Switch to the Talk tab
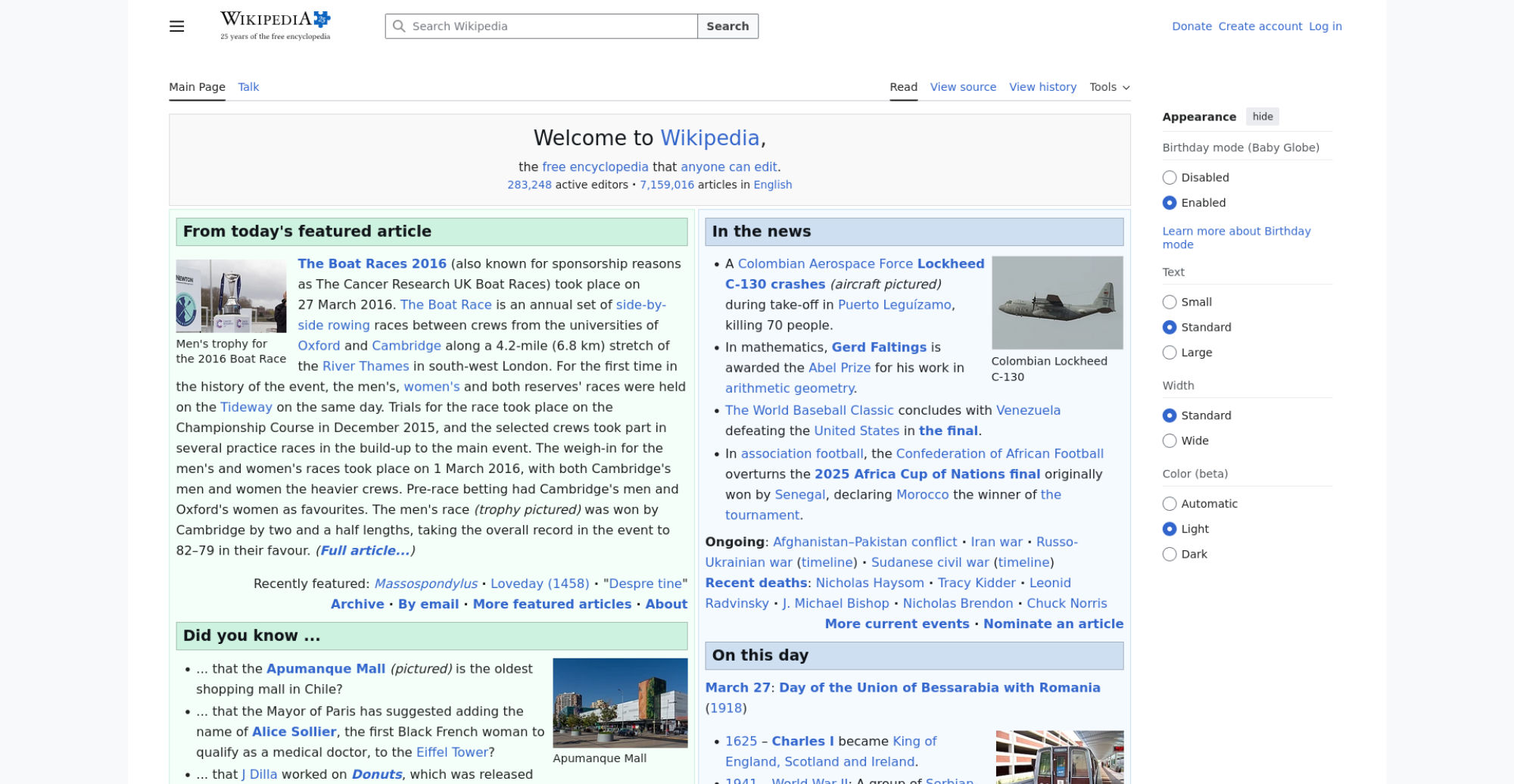The height and width of the screenshot is (784, 1514). (x=248, y=87)
